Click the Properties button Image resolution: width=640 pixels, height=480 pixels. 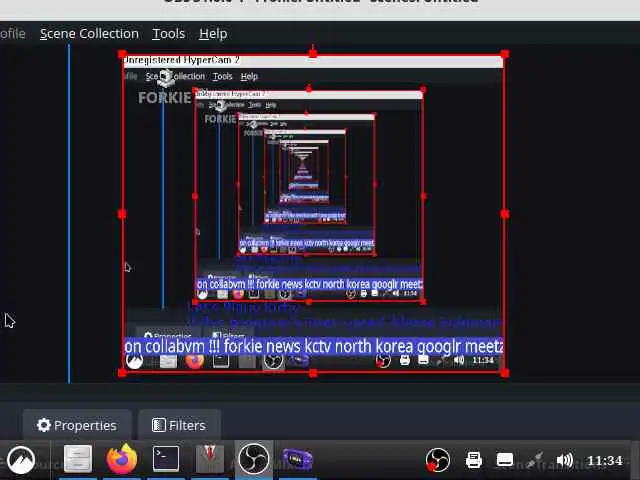[77, 425]
